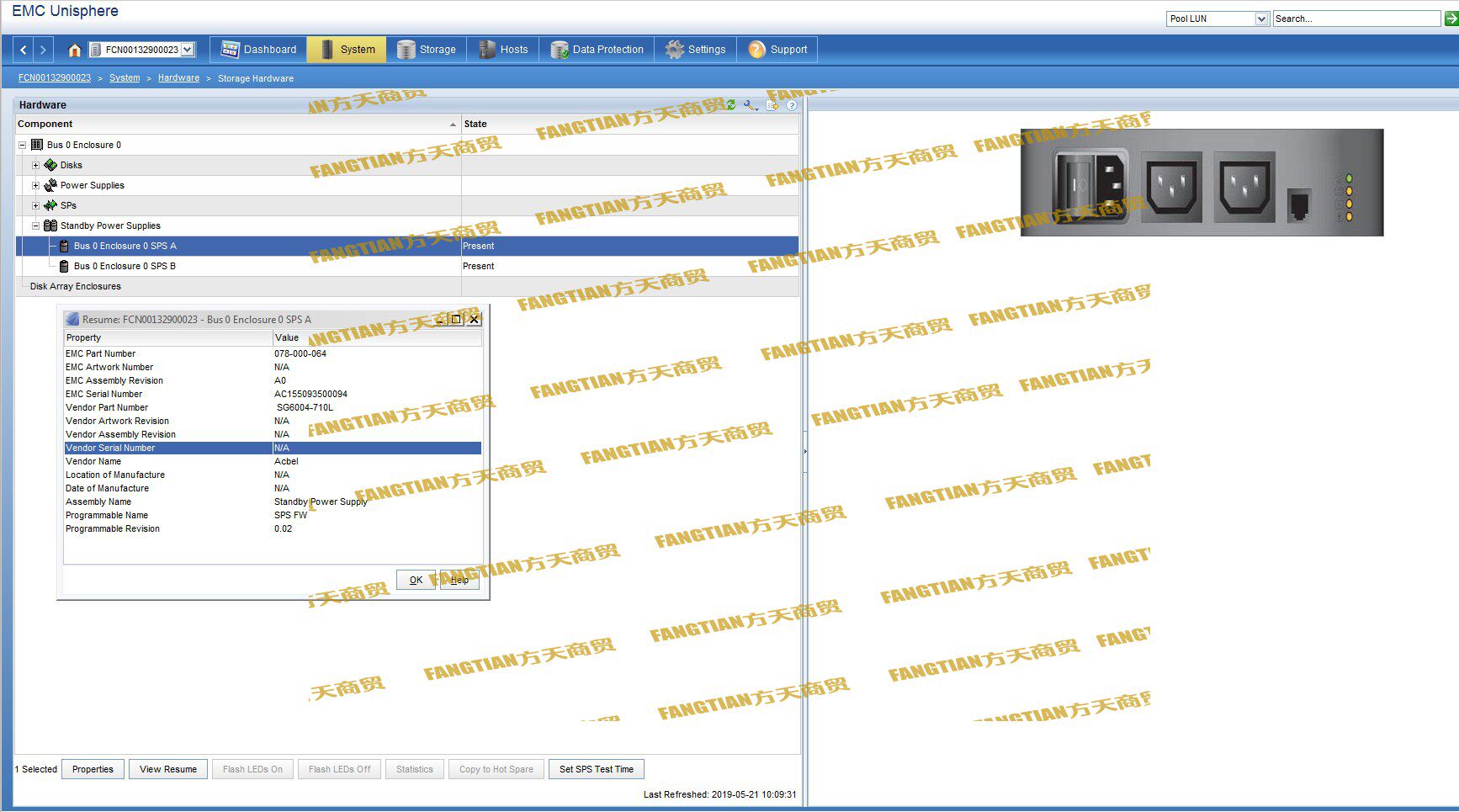
Task: Collapse the Standby Power Supplies node
Action: (x=35, y=226)
